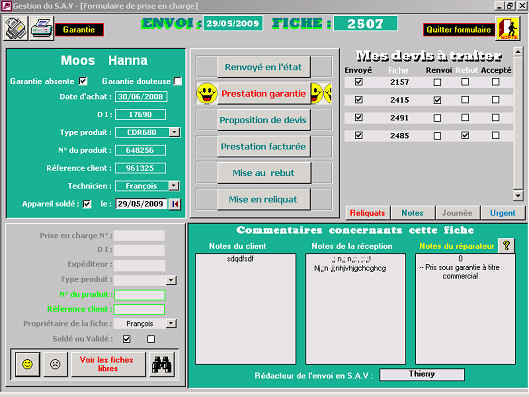This screenshot has height=397, width=529.
Task: Open the Propriétaire de la fiche dropdown
Action: coord(171,323)
